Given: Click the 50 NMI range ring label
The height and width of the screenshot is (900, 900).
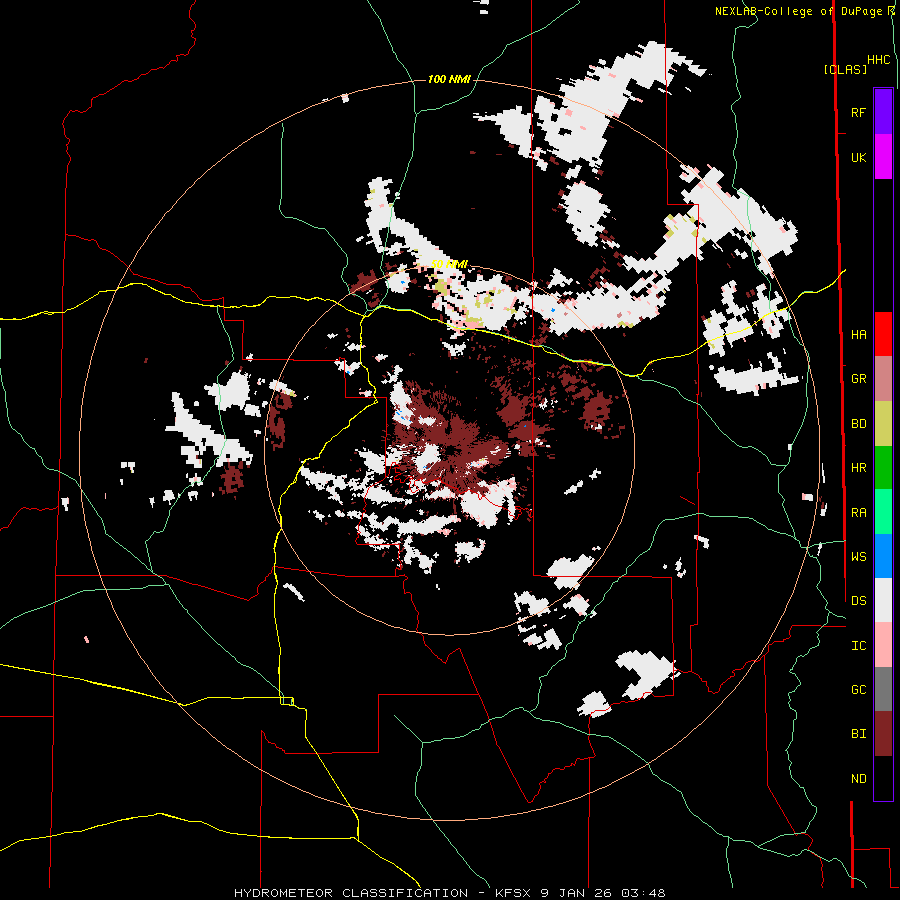Looking at the screenshot, I should point(449,264).
